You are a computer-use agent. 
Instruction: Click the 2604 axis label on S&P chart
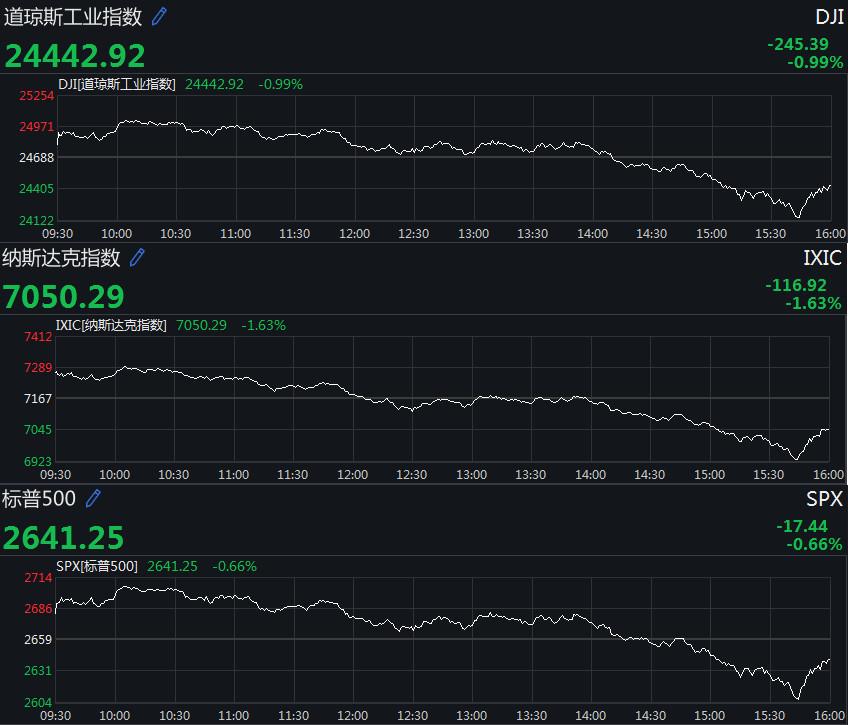[39, 702]
